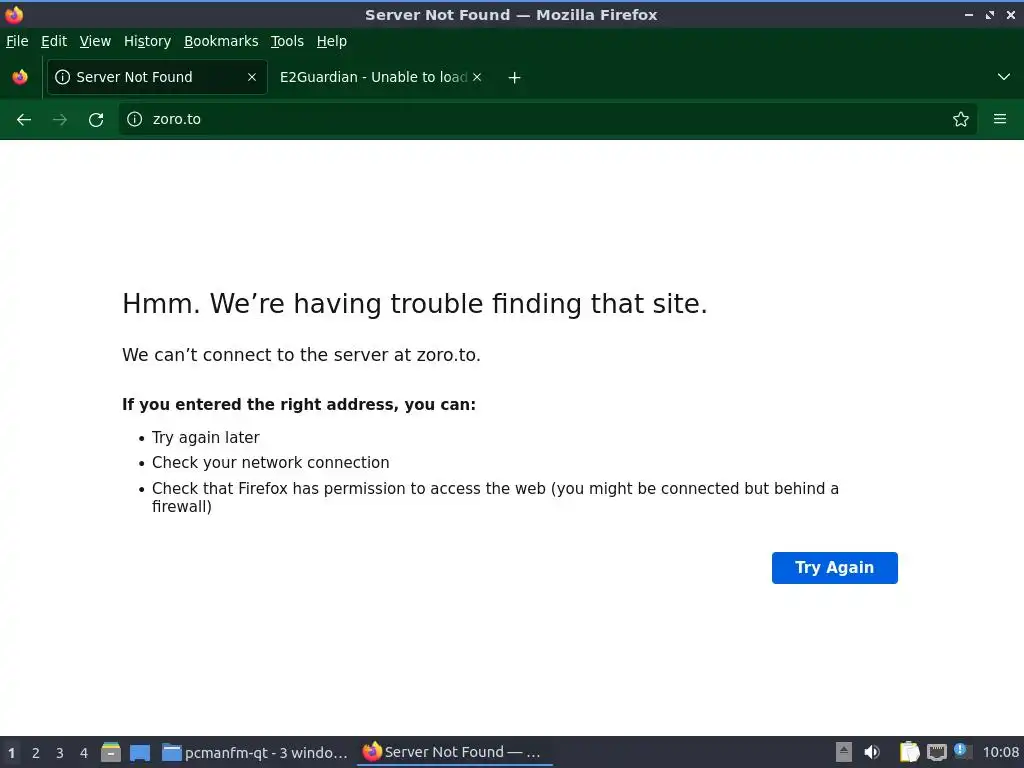Image resolution: width=1024 pixels, height=768 pixels.
Task: Open the volume speaker tray icon
Action: pos(871,752)
